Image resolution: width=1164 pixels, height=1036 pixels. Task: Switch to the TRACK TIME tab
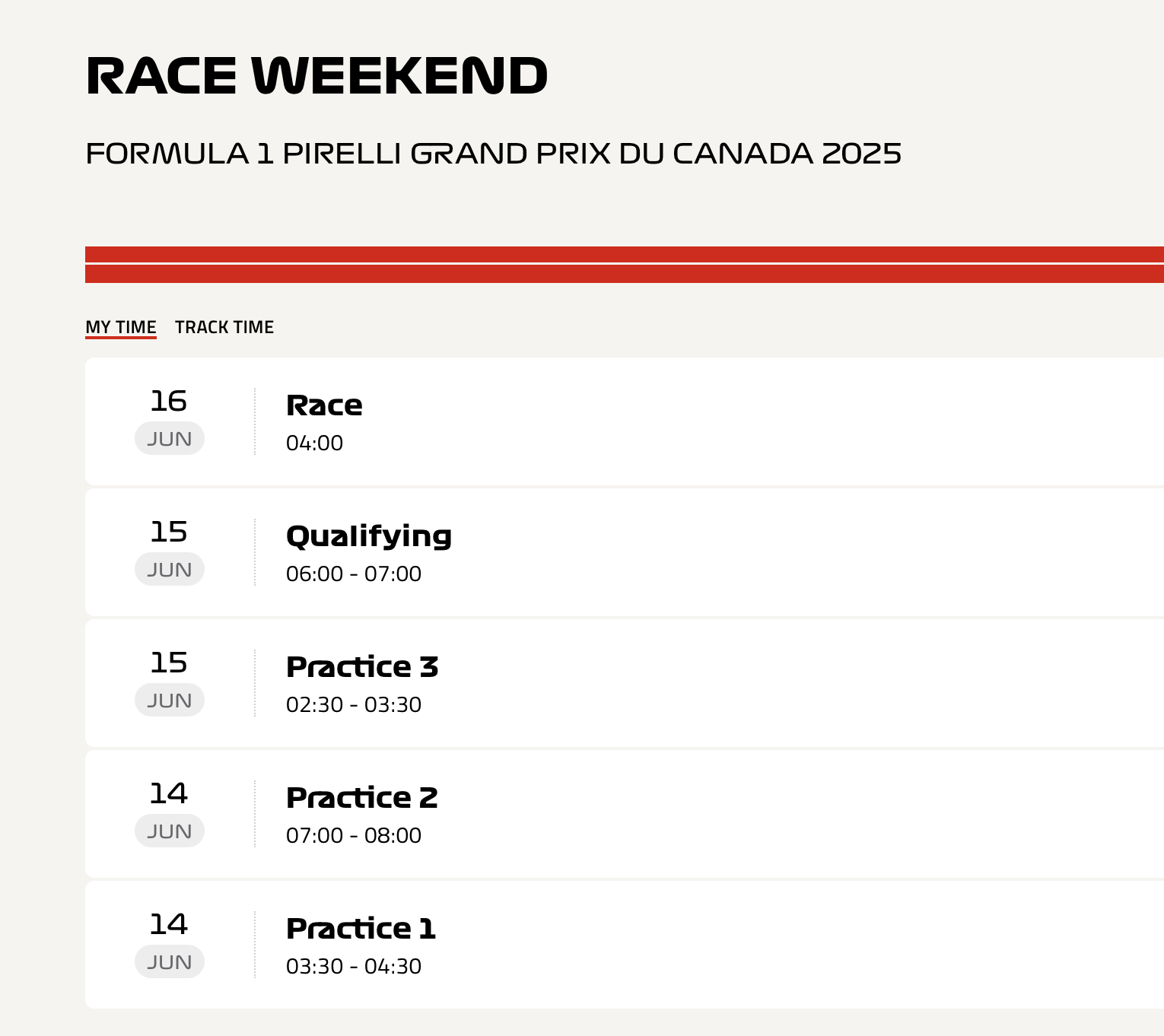(x=224, y=327)
